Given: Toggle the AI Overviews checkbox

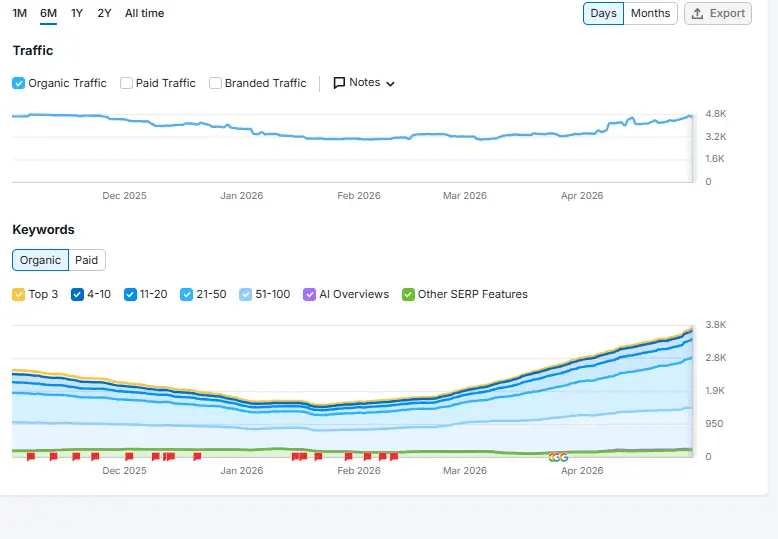Looking at the screenshot, I should pyautogui.click(x=310, y=294).
